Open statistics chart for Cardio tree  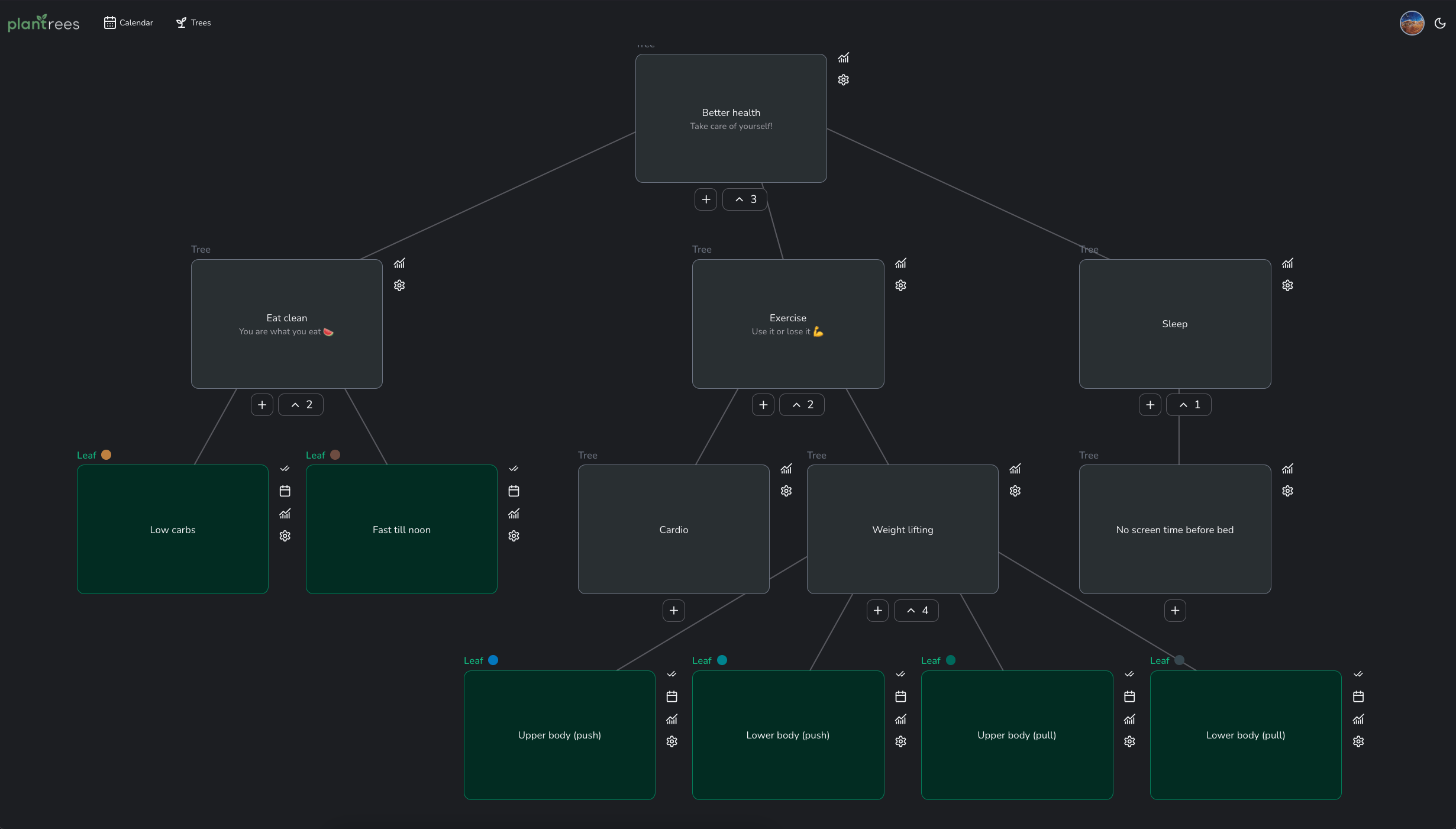[786, 469]
